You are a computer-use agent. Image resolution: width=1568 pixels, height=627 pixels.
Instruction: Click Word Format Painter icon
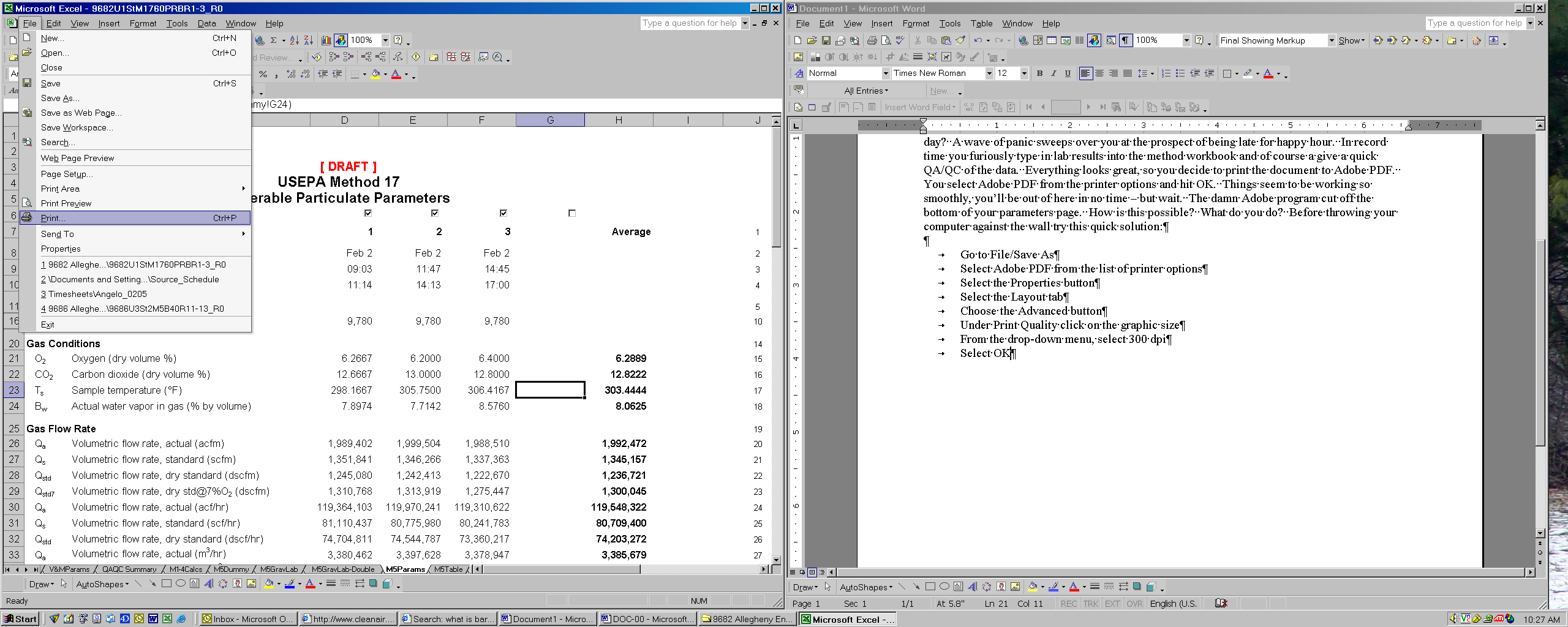(x=960, y=40)
